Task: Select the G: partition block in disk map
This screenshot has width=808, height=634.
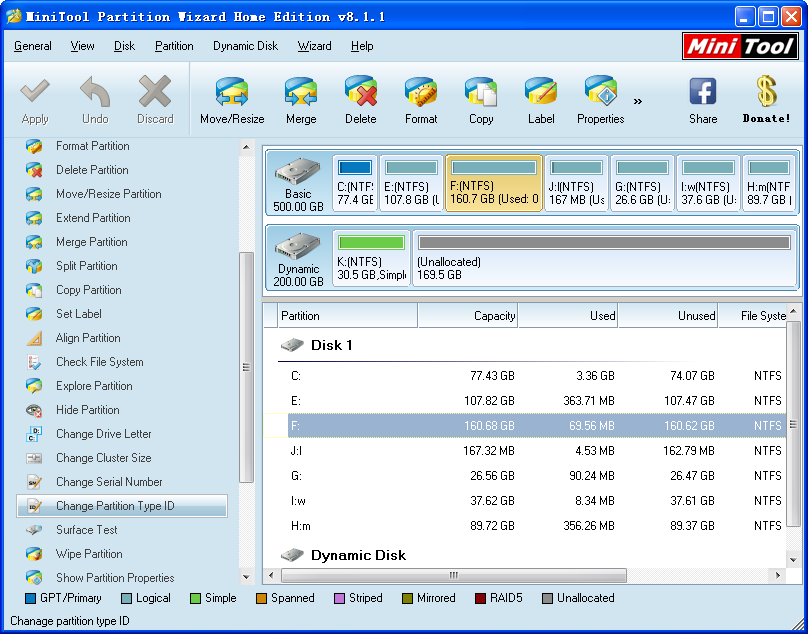Action: coord(641,184)
